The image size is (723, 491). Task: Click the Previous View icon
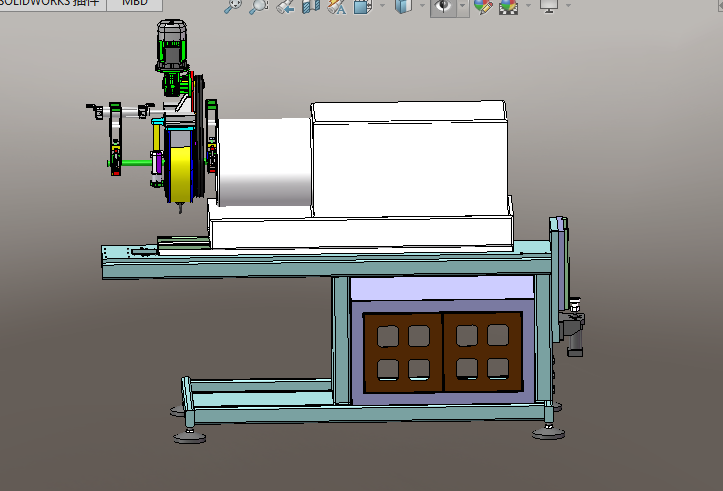point(285,6)
